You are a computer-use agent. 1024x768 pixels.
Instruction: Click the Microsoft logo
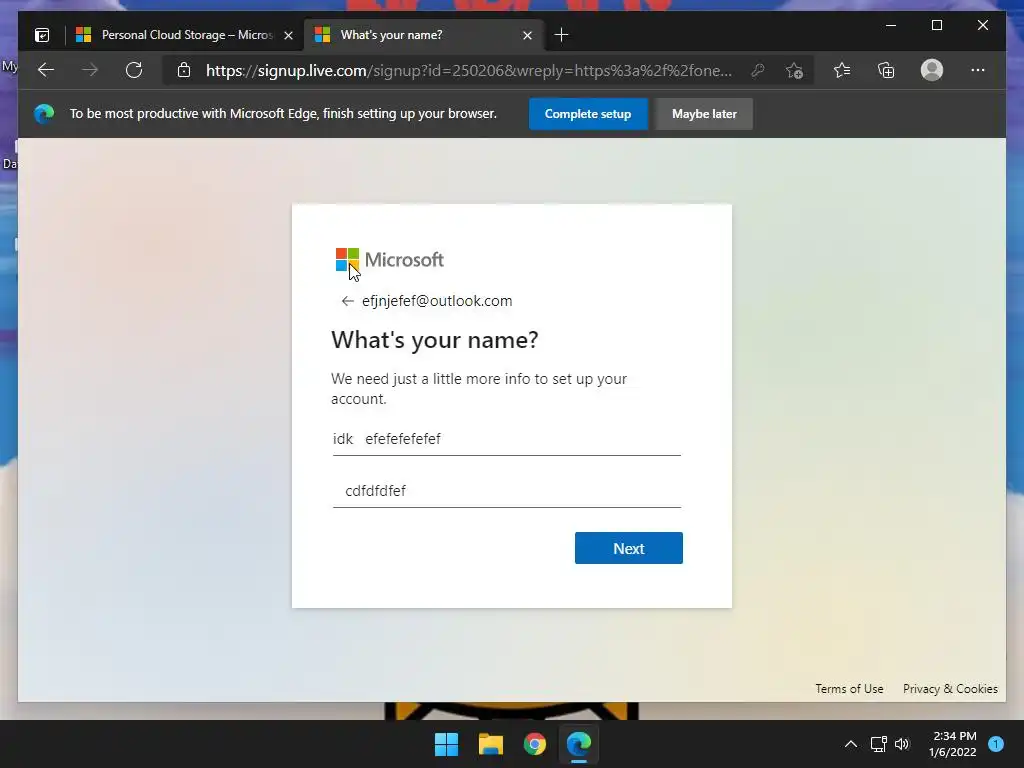tap(389, 259)
